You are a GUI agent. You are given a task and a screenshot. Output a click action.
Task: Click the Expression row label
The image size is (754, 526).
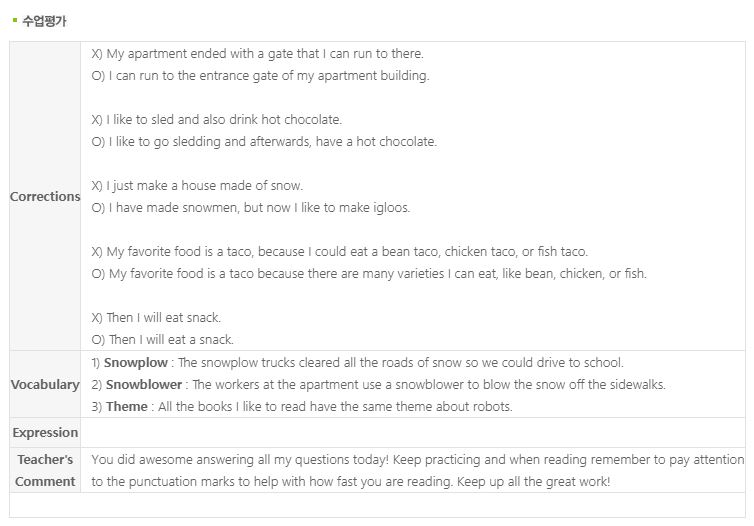click(45, 432)
